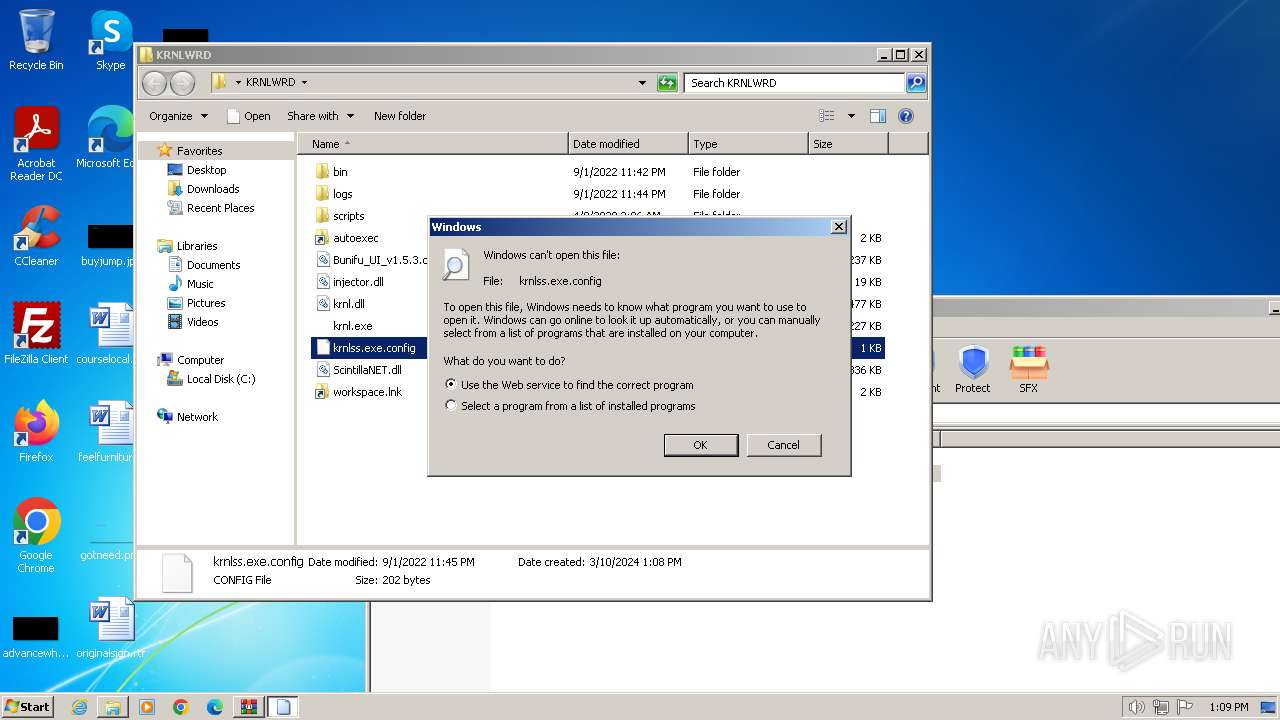Open the Organize dropdown menu

click(x=179, y=116)
